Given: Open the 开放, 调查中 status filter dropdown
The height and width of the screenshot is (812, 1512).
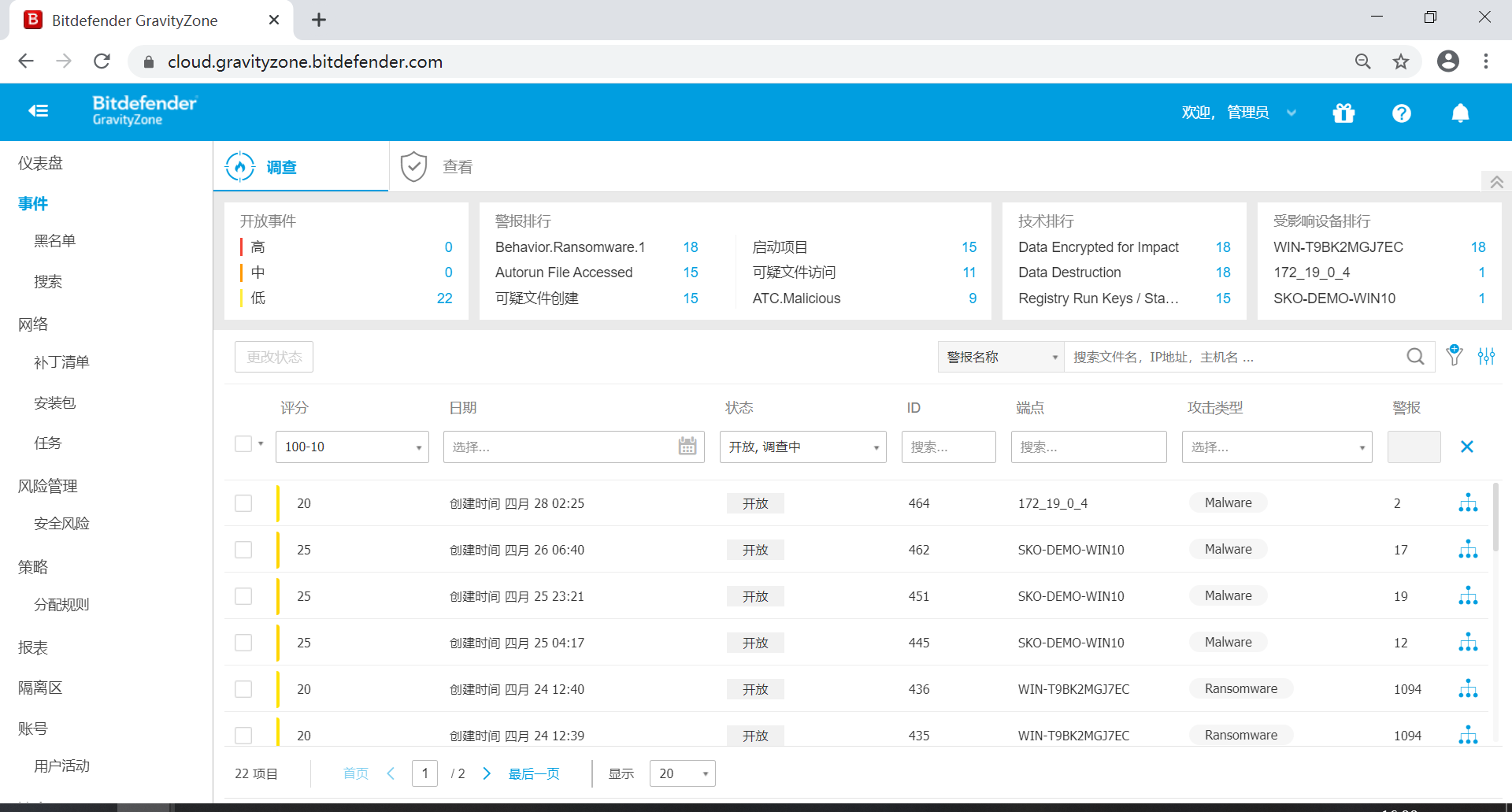Looking at the screenshot, I should (802, 447).
